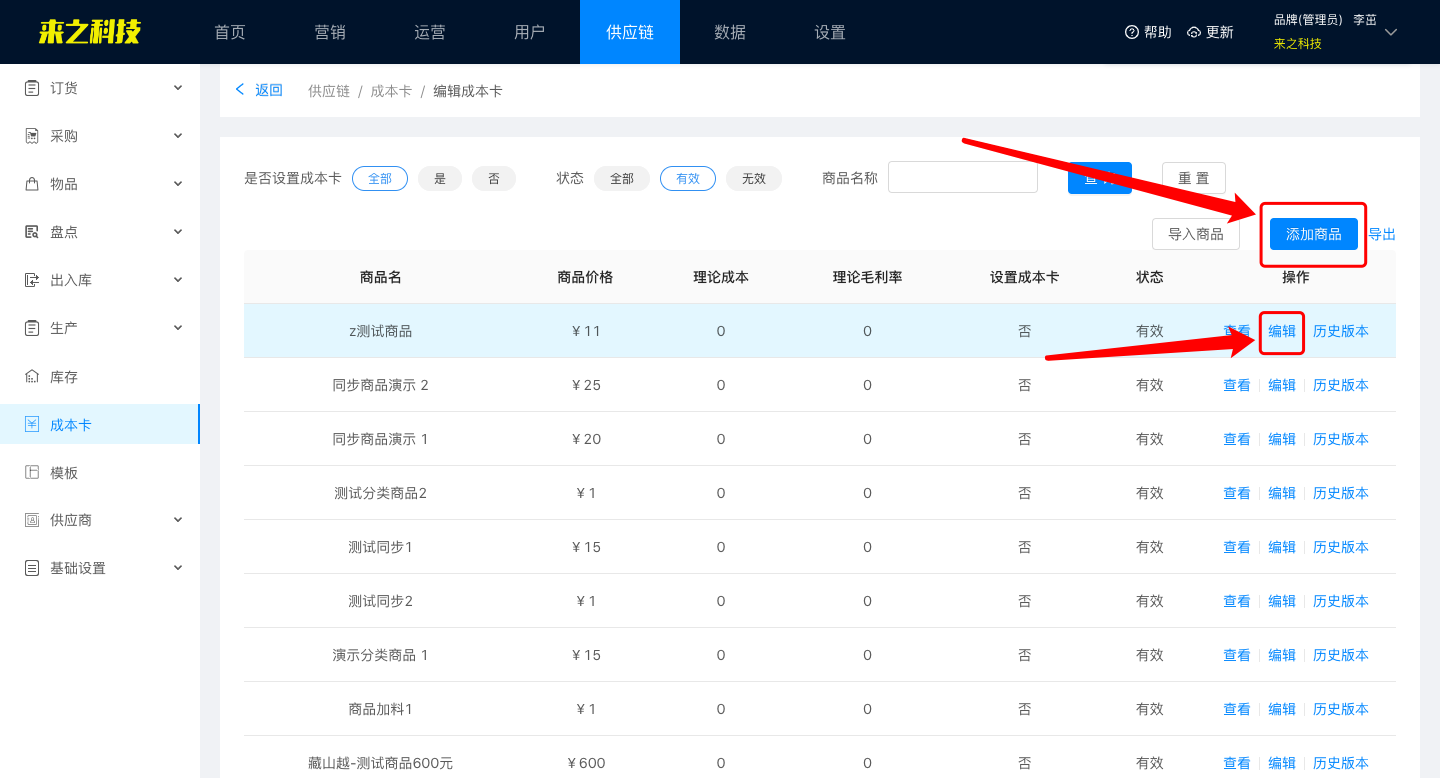Click the 出入库 sidebar icon
The height and width of the screenshot is (778, 1440).
(x=32, y=280)
